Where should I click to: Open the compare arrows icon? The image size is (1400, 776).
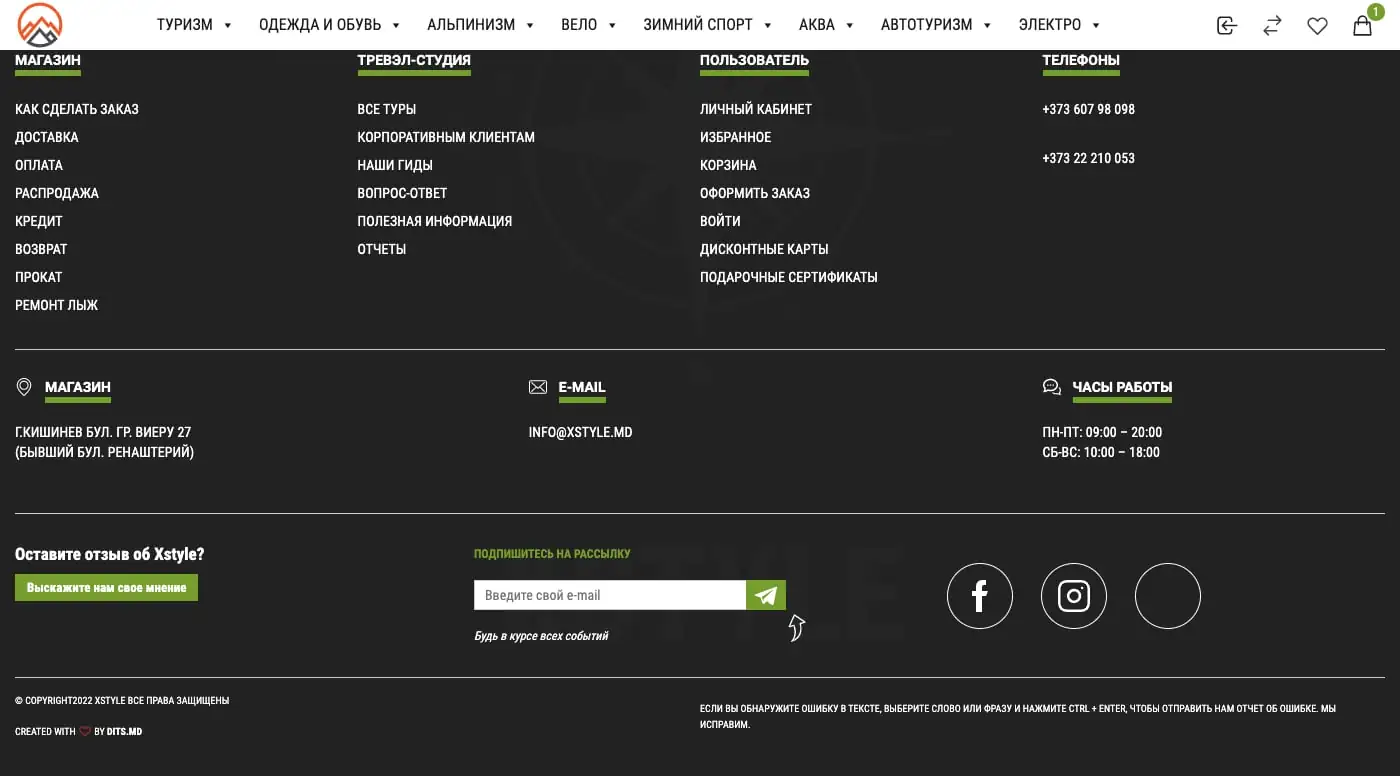(1272, 26)
